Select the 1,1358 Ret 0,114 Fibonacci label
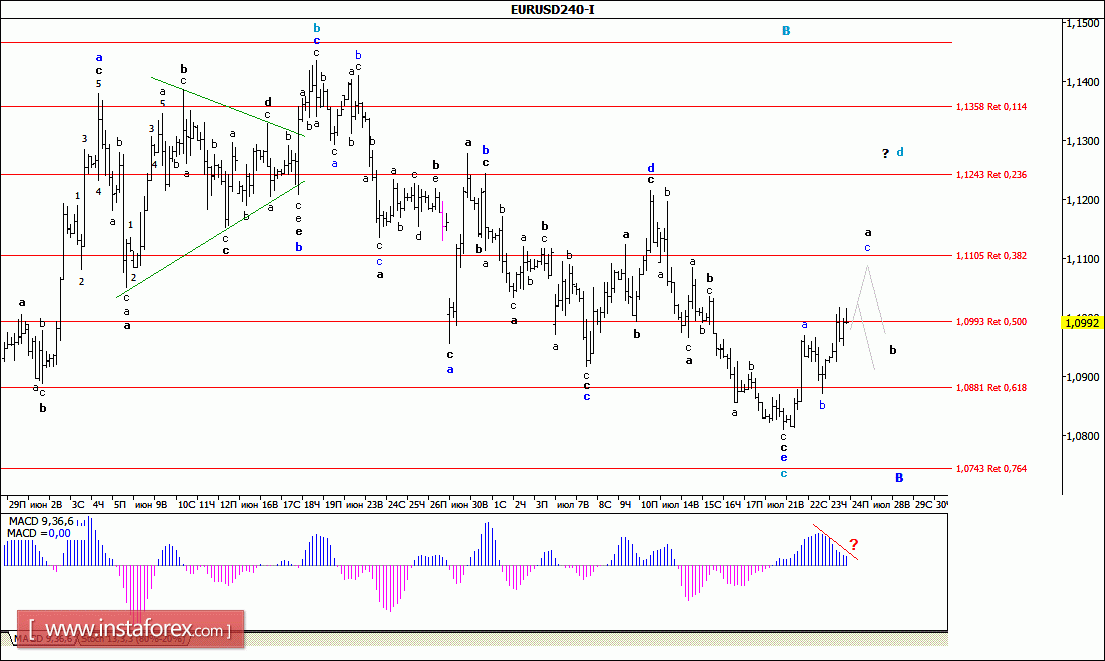Image resolution: width=1105 pixels, height=661 pixels. tap(991, 106)
